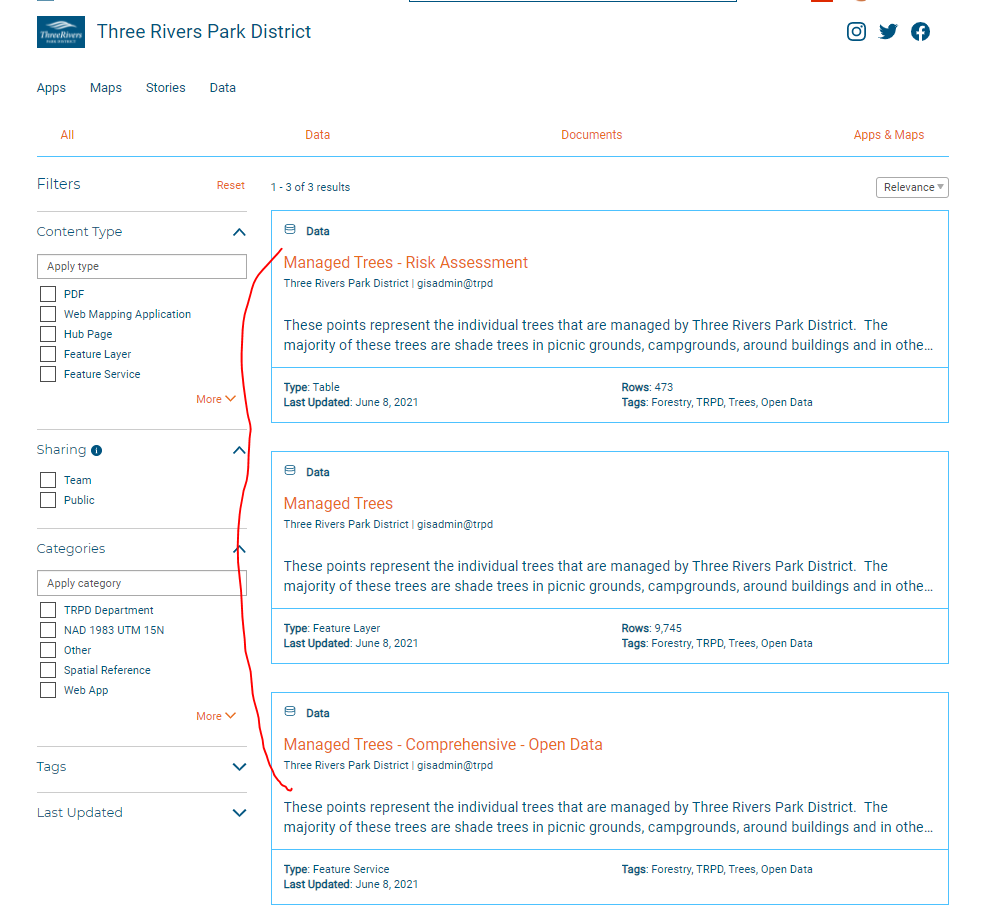Expand the Tags filter section
The image size is (992, 911).
[x=239, y=767]
